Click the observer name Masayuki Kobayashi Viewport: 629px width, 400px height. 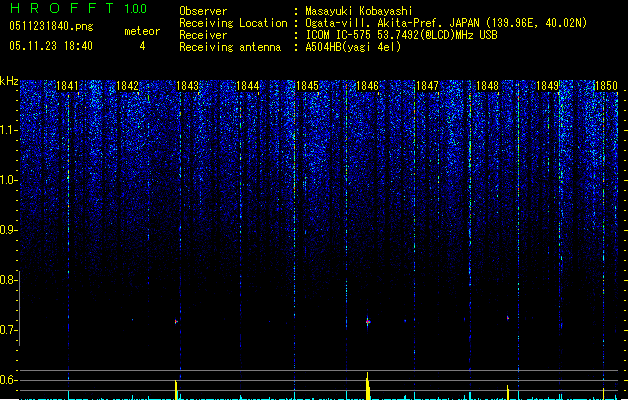click(x=359, y=11)
